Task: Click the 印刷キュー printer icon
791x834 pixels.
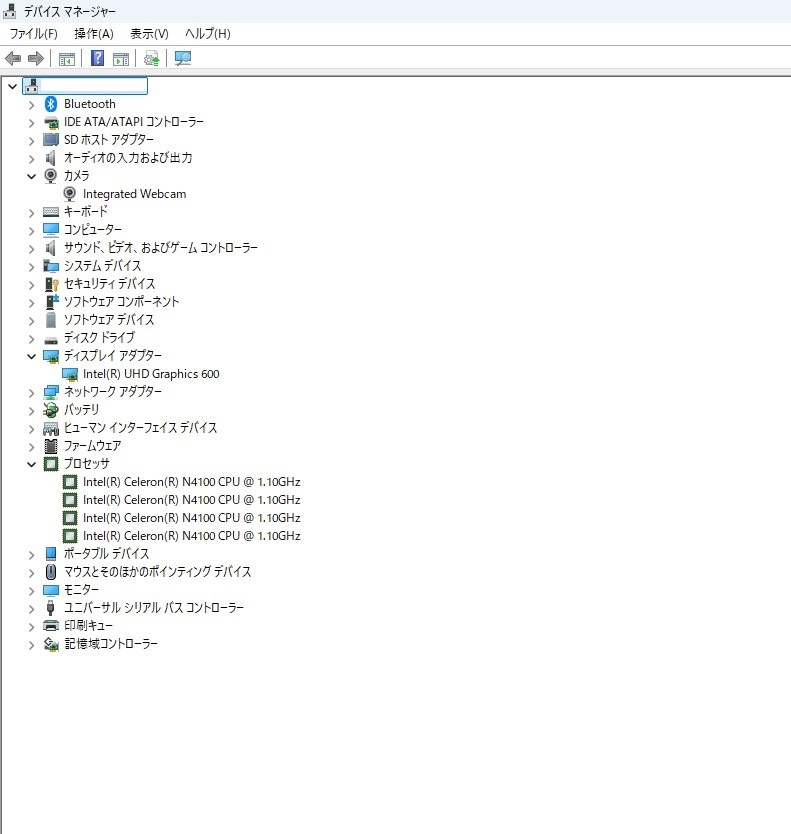Action: point(51,626)
